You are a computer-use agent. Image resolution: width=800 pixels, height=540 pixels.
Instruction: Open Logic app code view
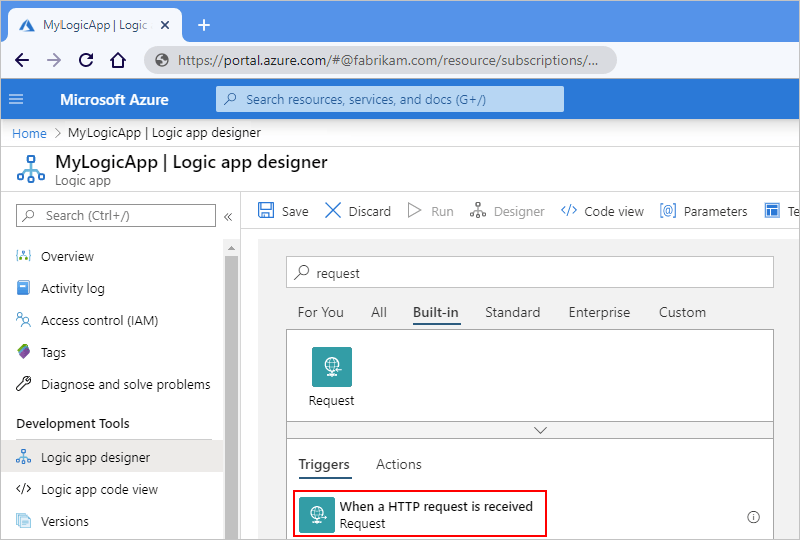pyautogui.click(x=99, y=489)
